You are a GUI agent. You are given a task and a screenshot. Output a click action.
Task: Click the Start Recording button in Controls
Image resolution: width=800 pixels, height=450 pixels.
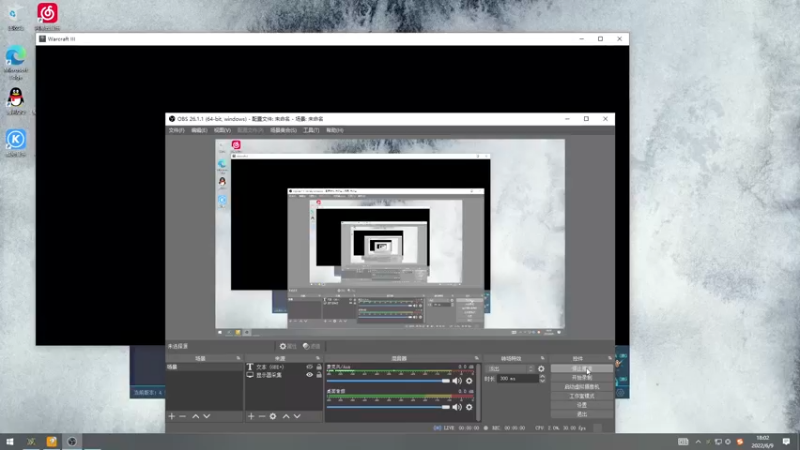pyautogui.click(x=582, y=378)
